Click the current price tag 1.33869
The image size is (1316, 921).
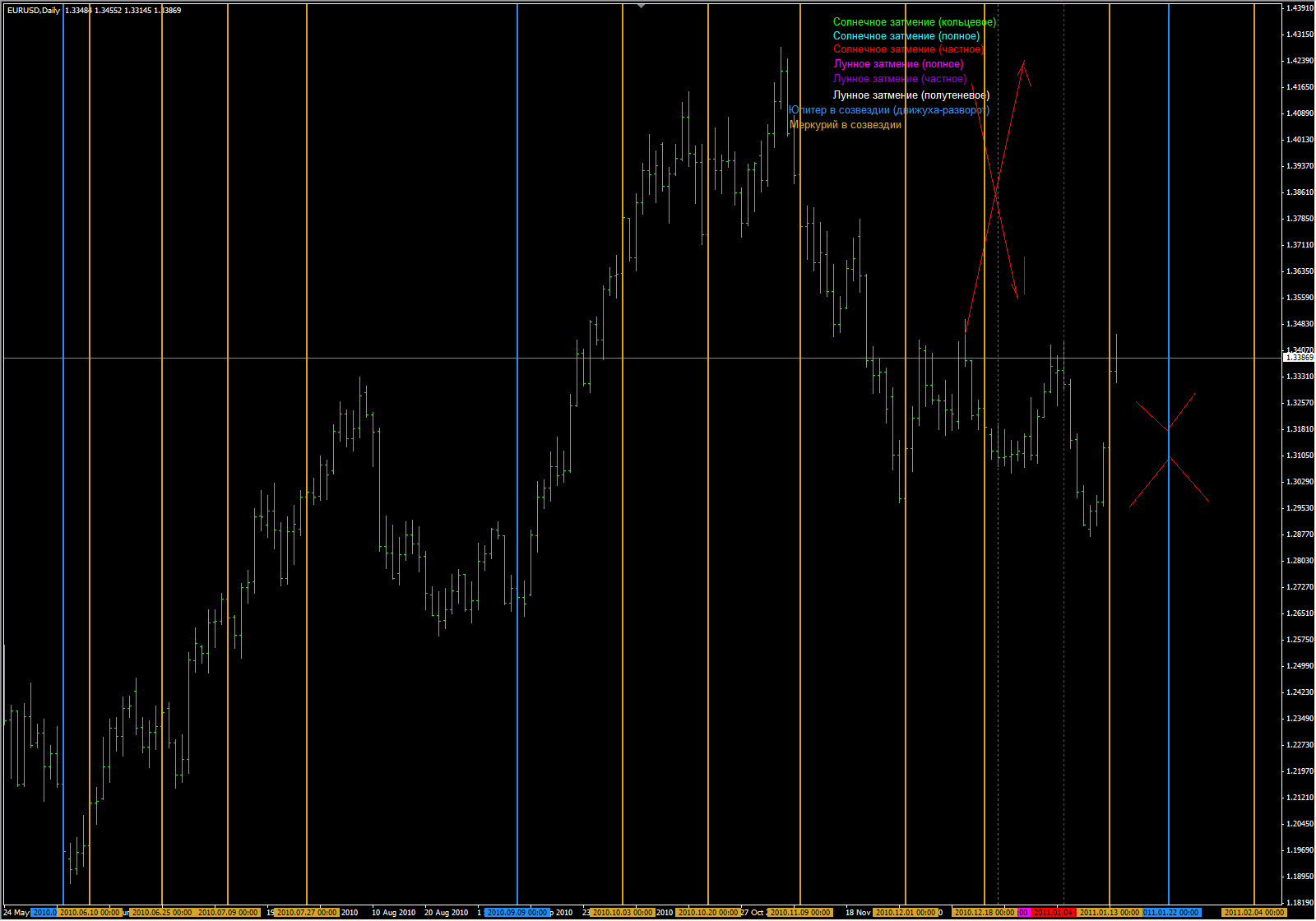coord(1300,358)
